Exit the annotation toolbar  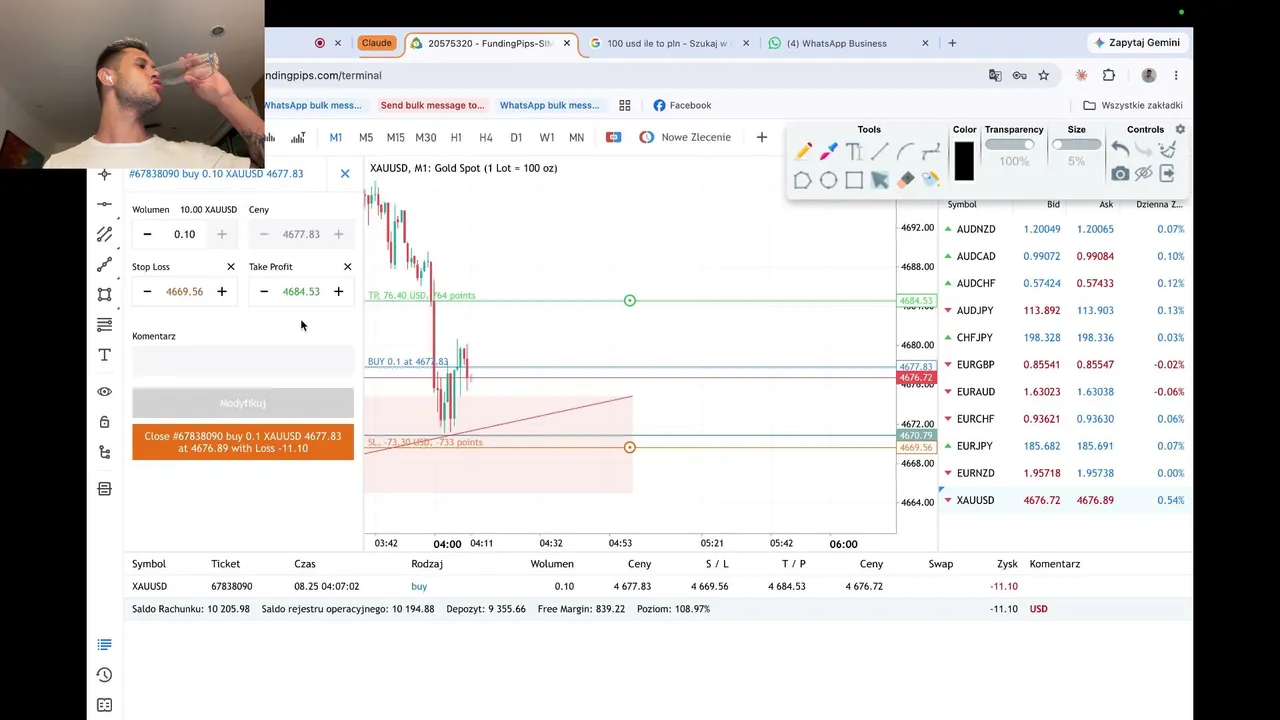point(1167,174)
